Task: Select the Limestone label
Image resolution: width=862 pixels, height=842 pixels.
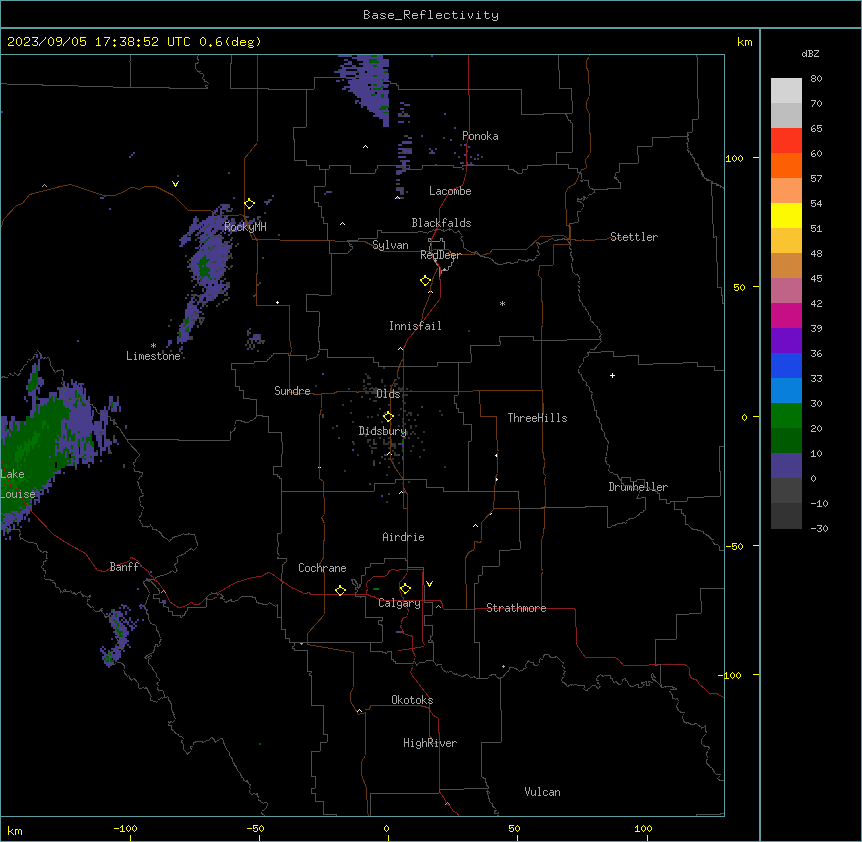Action: pos(153,356)
